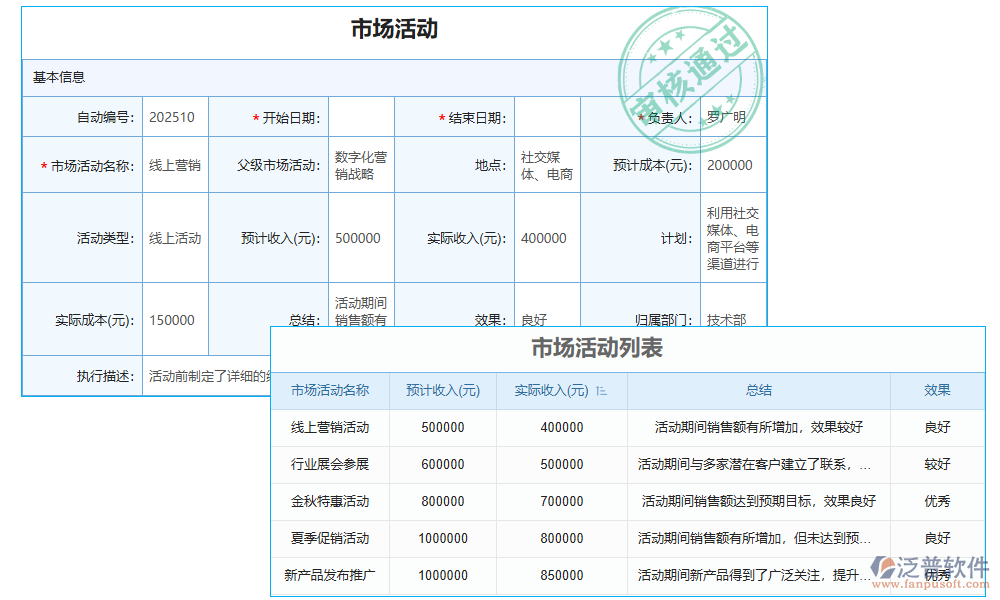
Task: Click the 效果 cell showing 优秀 for 金秋特惠活动
Action: point(937,502)
